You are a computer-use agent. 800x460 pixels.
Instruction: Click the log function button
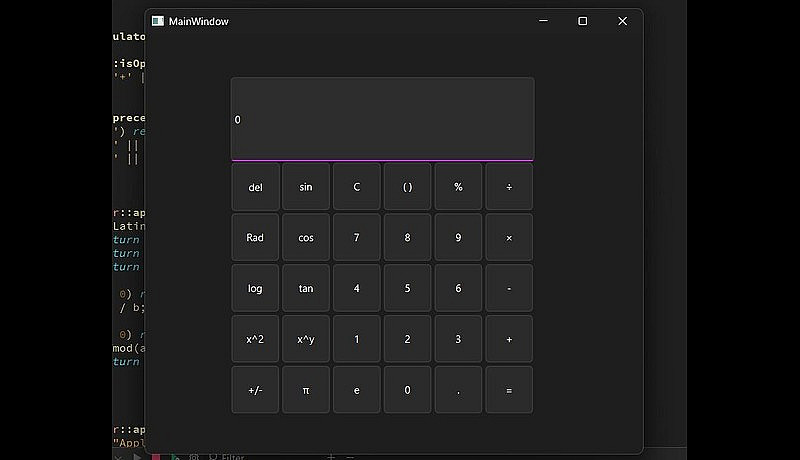(x=255, y=289)
